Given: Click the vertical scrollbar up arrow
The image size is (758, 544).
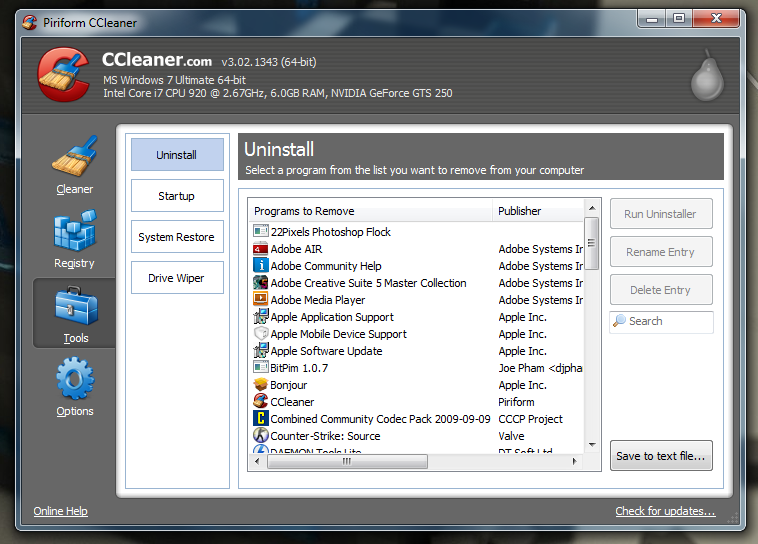Looking at the screenshot, I should [592, 208].
